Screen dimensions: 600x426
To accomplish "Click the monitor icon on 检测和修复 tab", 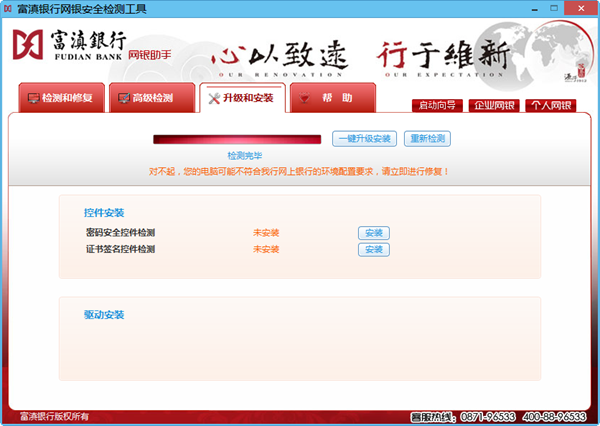I will click(x=35, y=99).
